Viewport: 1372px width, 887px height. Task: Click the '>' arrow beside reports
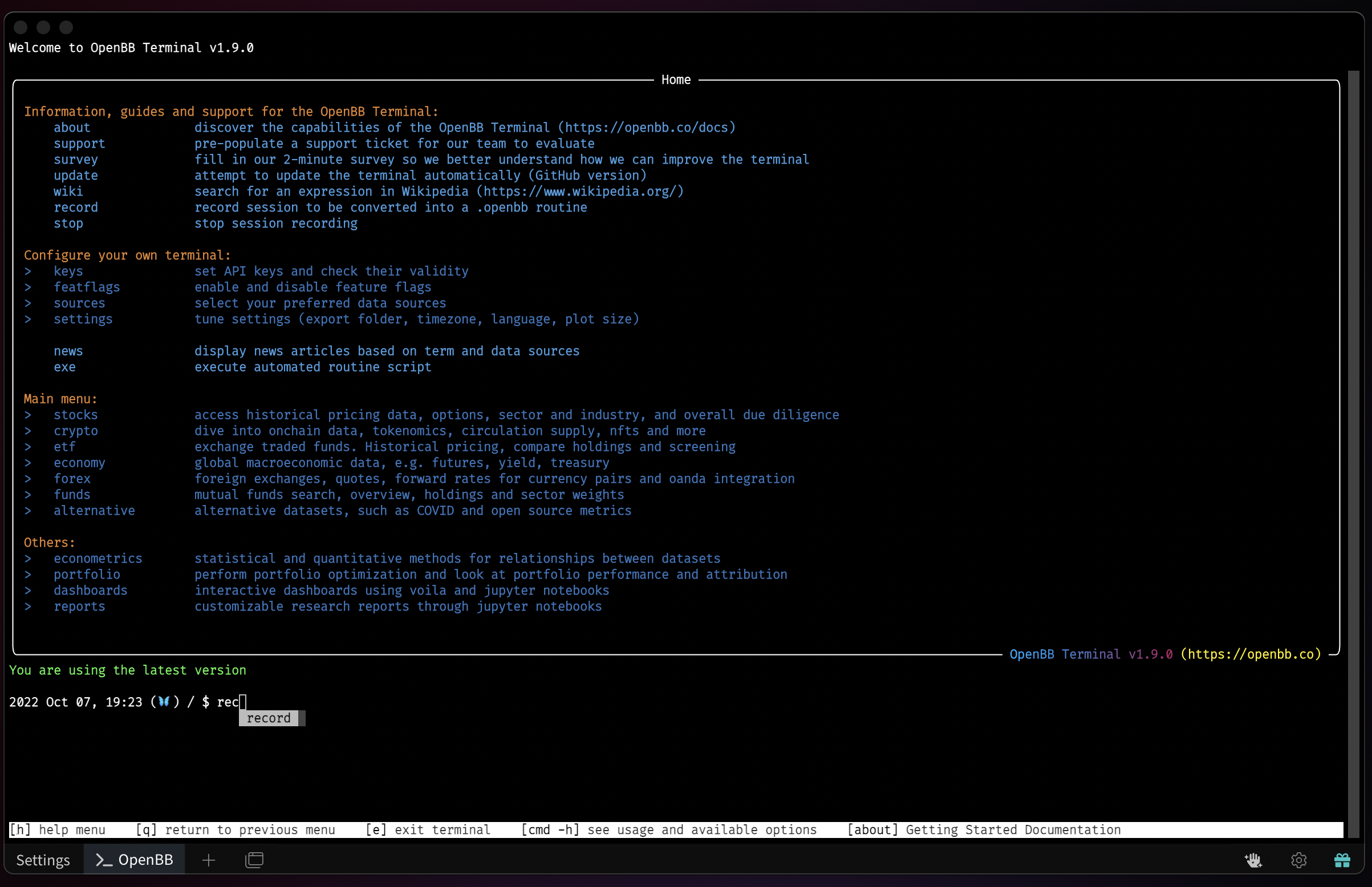[27, 607]
